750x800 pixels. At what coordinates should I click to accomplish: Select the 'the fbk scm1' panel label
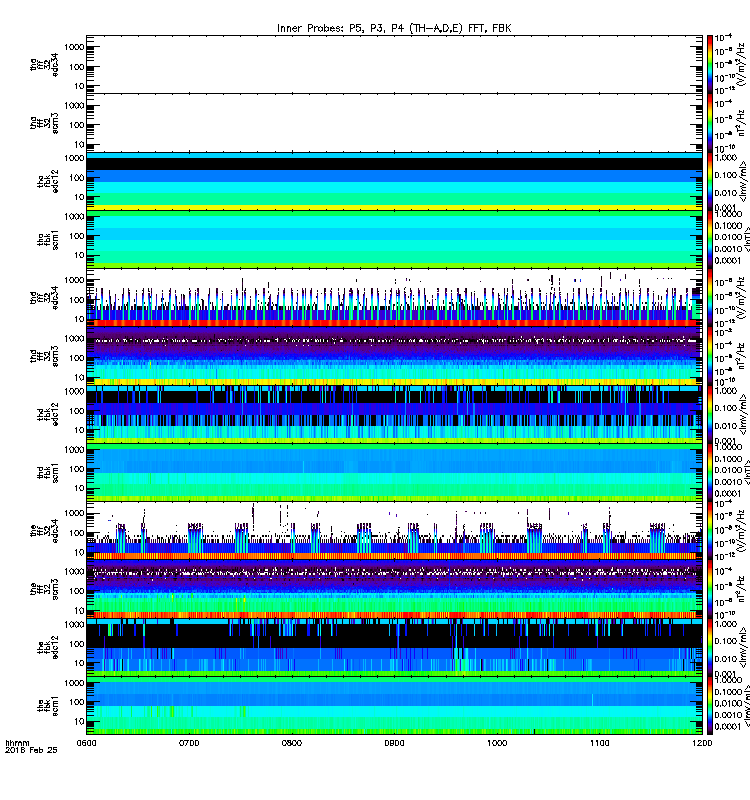pyautogui.click(x=48, y=706)
